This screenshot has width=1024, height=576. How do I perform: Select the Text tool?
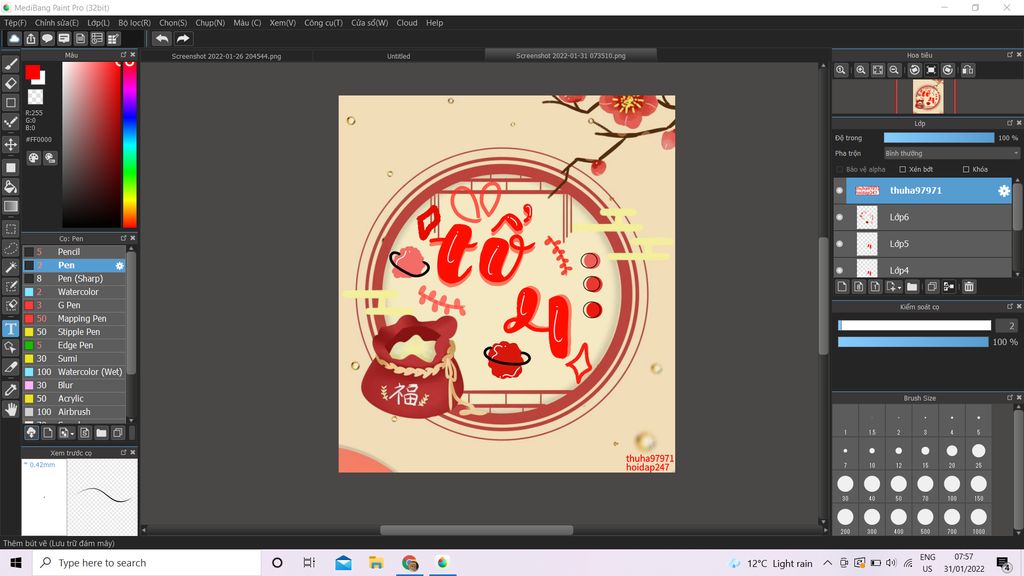[11, 328]
